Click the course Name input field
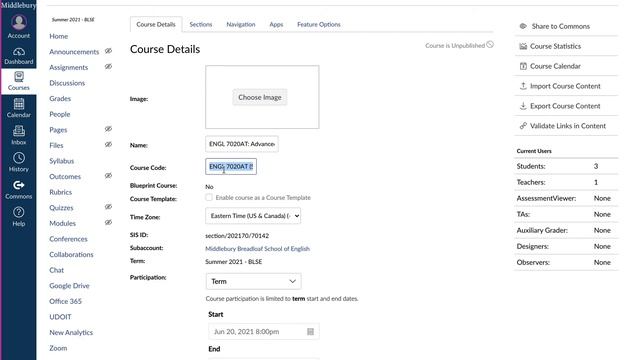 pyautogui.click(x=242, y=144)
